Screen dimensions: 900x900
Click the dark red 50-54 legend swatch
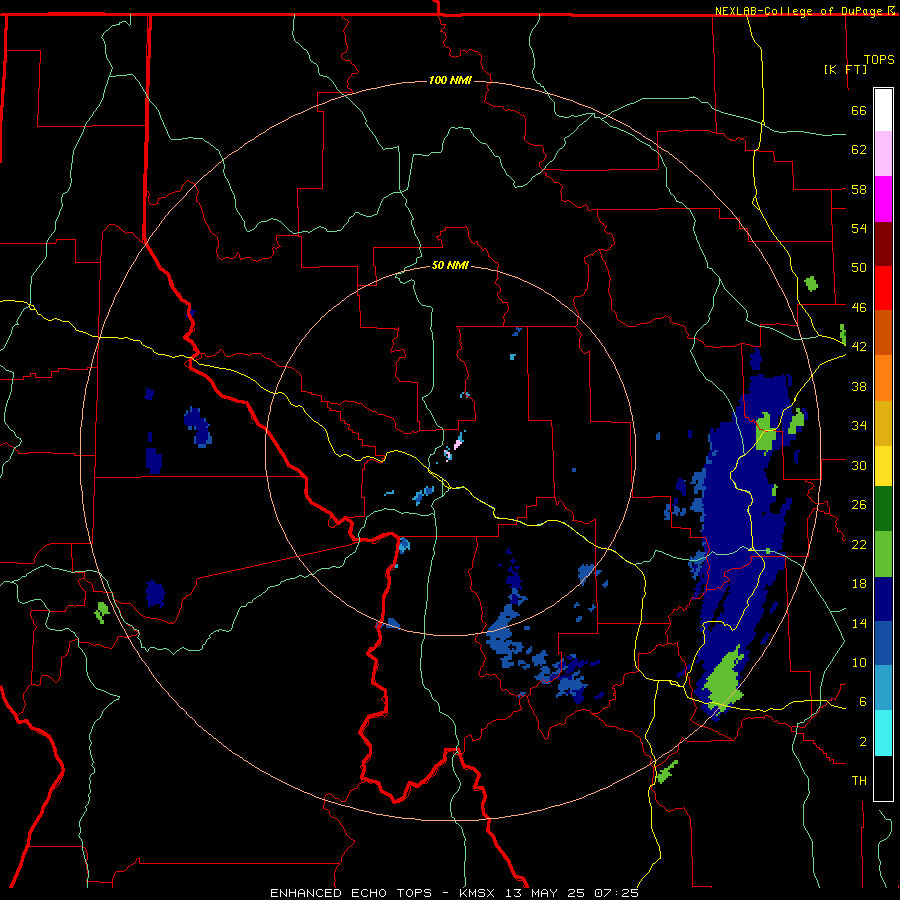click(883, 243)
